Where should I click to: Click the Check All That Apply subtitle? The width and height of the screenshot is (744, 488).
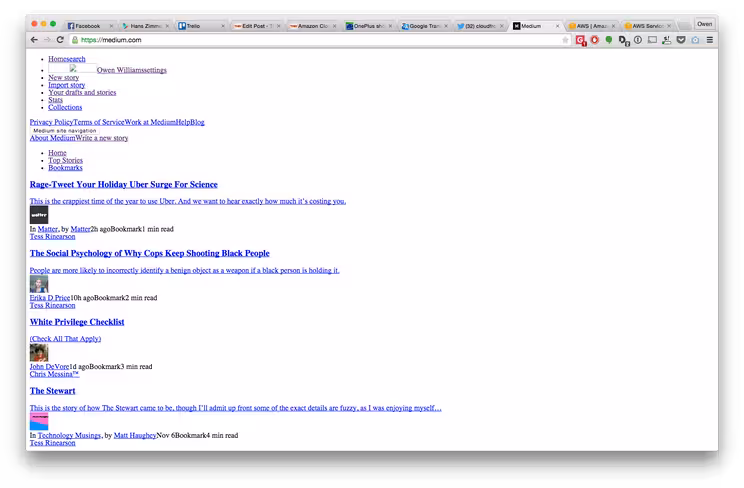pyautogui.click(x=65, y=339)
